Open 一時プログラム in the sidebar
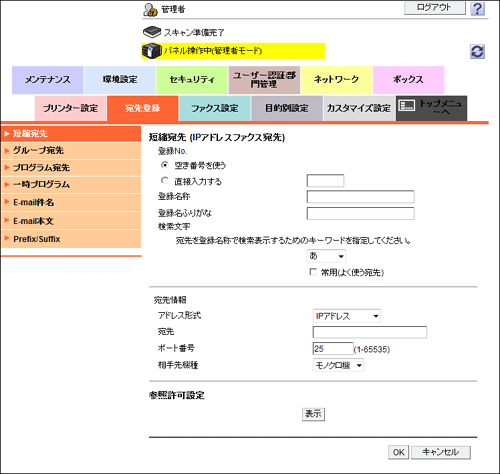This screenshot has height=474, width=500. pos(71,185)
